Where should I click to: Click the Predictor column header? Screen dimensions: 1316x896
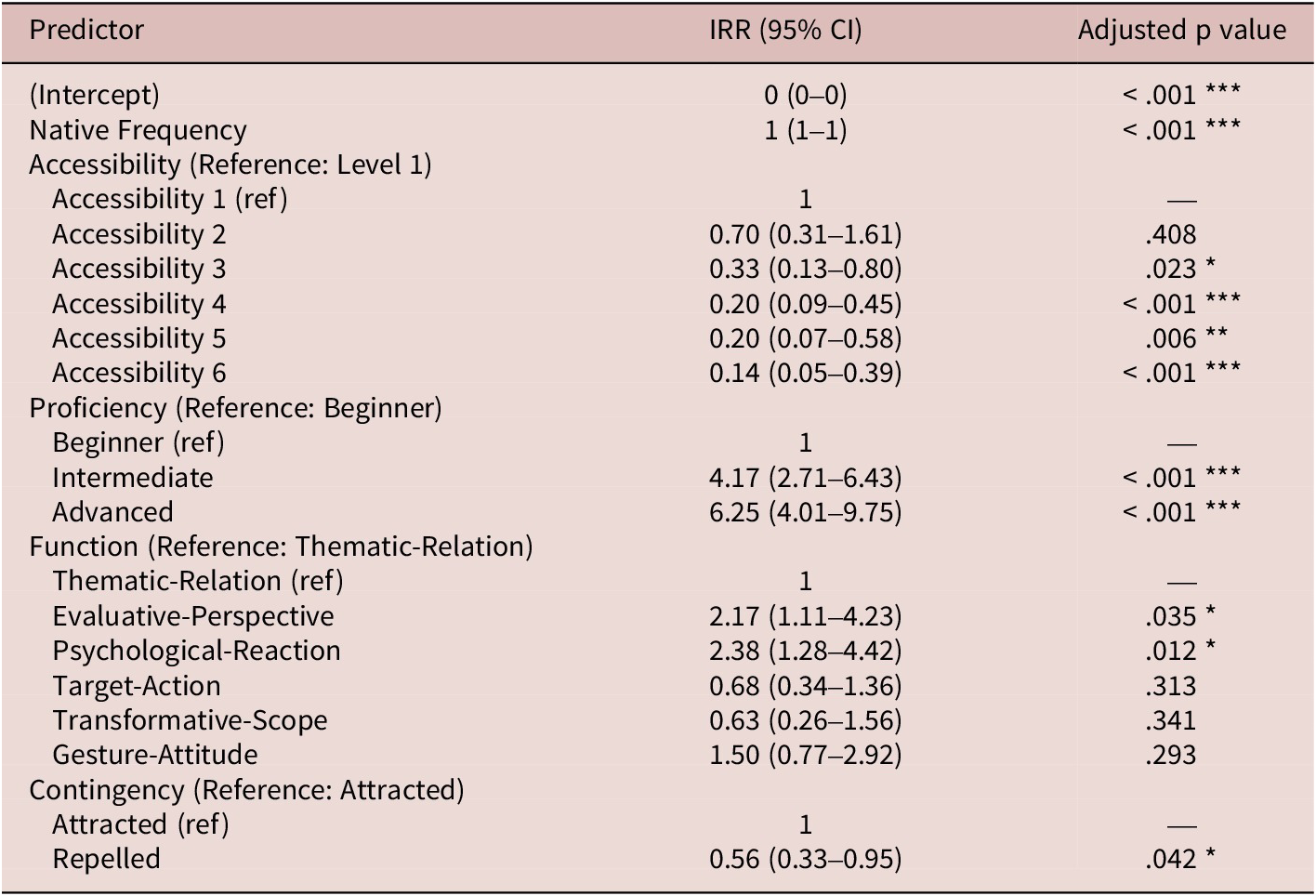86,31
